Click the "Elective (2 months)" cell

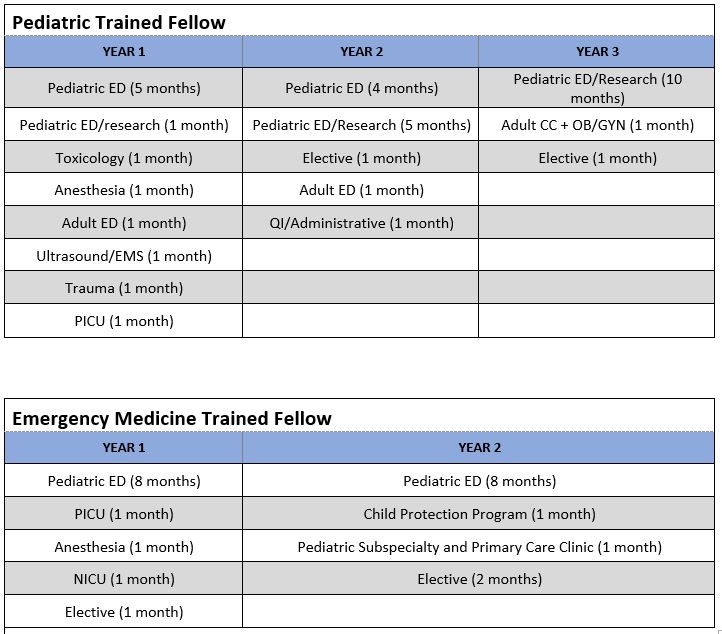[x=479, y=579]
